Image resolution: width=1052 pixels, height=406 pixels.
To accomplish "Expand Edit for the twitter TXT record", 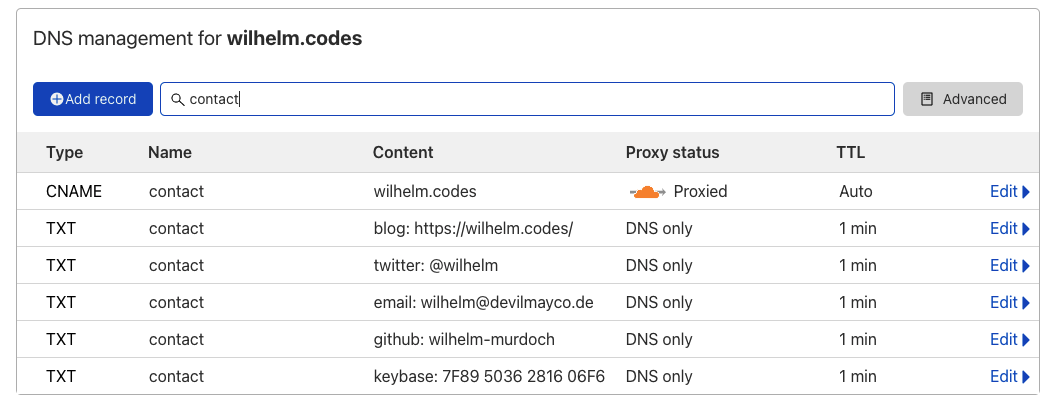I will click(1009, 266).
